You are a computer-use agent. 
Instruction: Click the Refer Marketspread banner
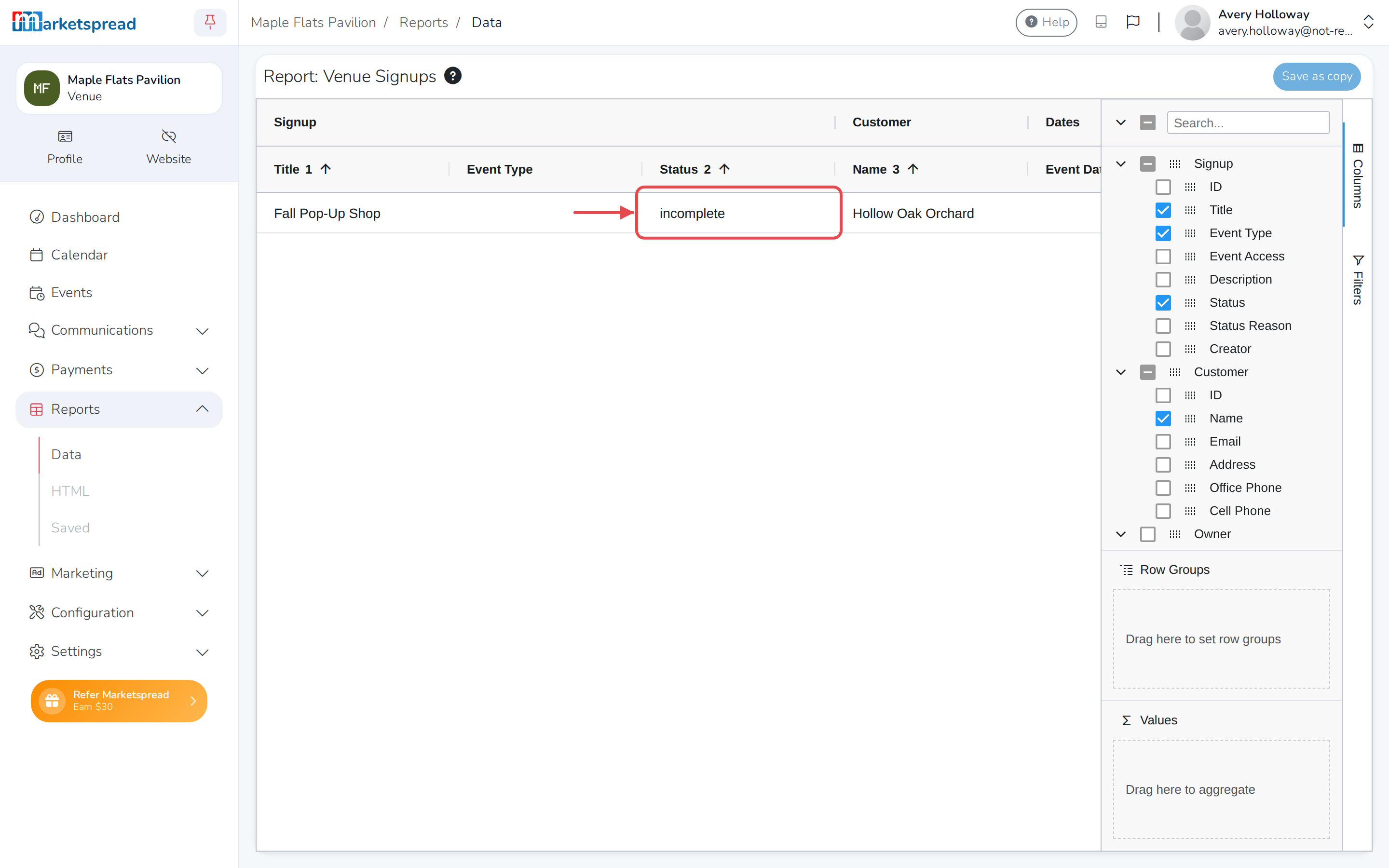pyautogui.click(x=119, y=700)
